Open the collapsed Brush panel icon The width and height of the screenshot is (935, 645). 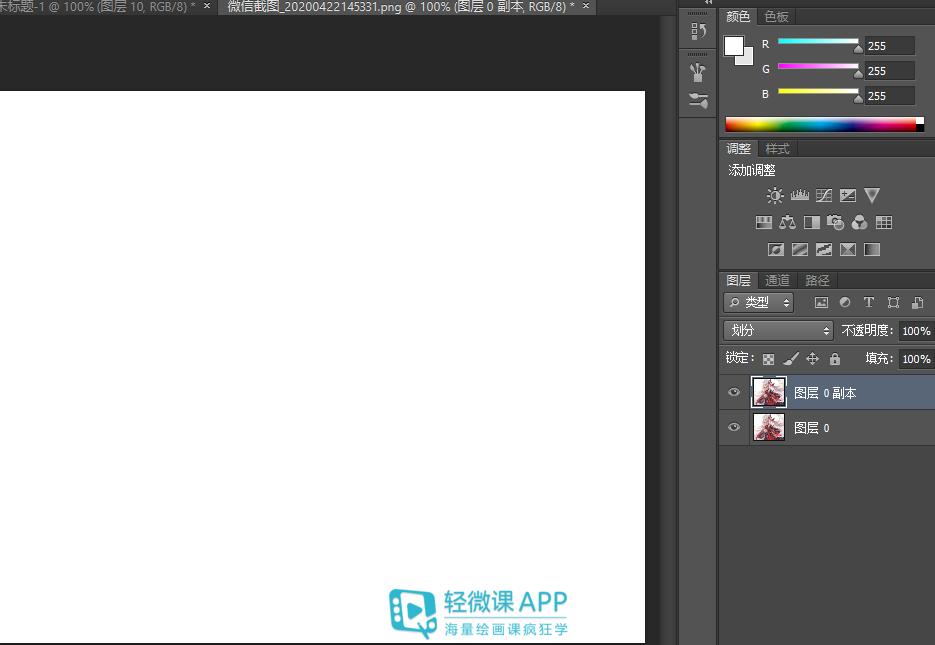coord(697,71)
